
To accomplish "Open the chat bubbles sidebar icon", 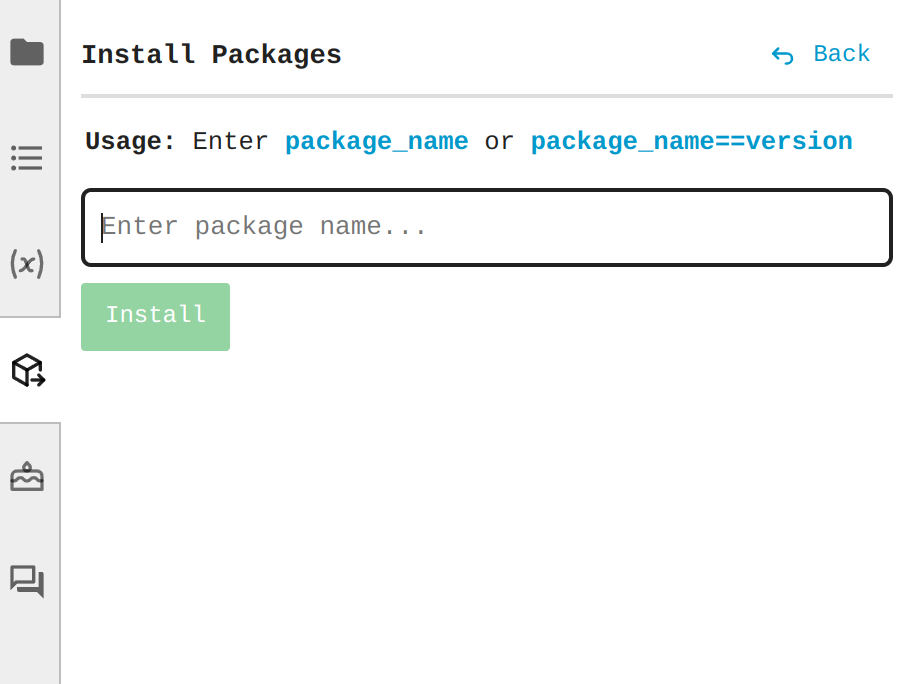I will (x=27, y=581).
